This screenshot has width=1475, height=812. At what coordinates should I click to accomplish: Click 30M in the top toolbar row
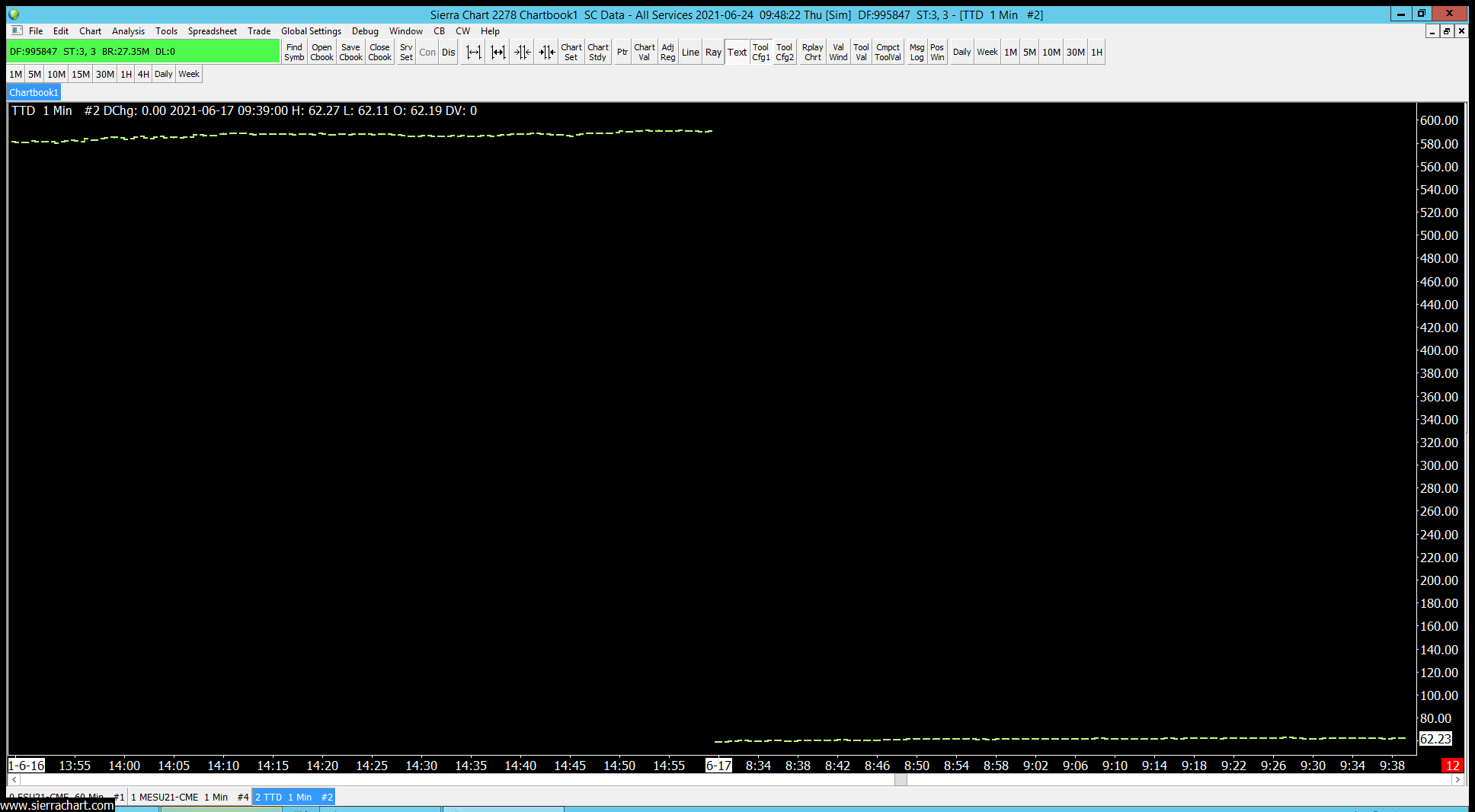coord(1076,52)
